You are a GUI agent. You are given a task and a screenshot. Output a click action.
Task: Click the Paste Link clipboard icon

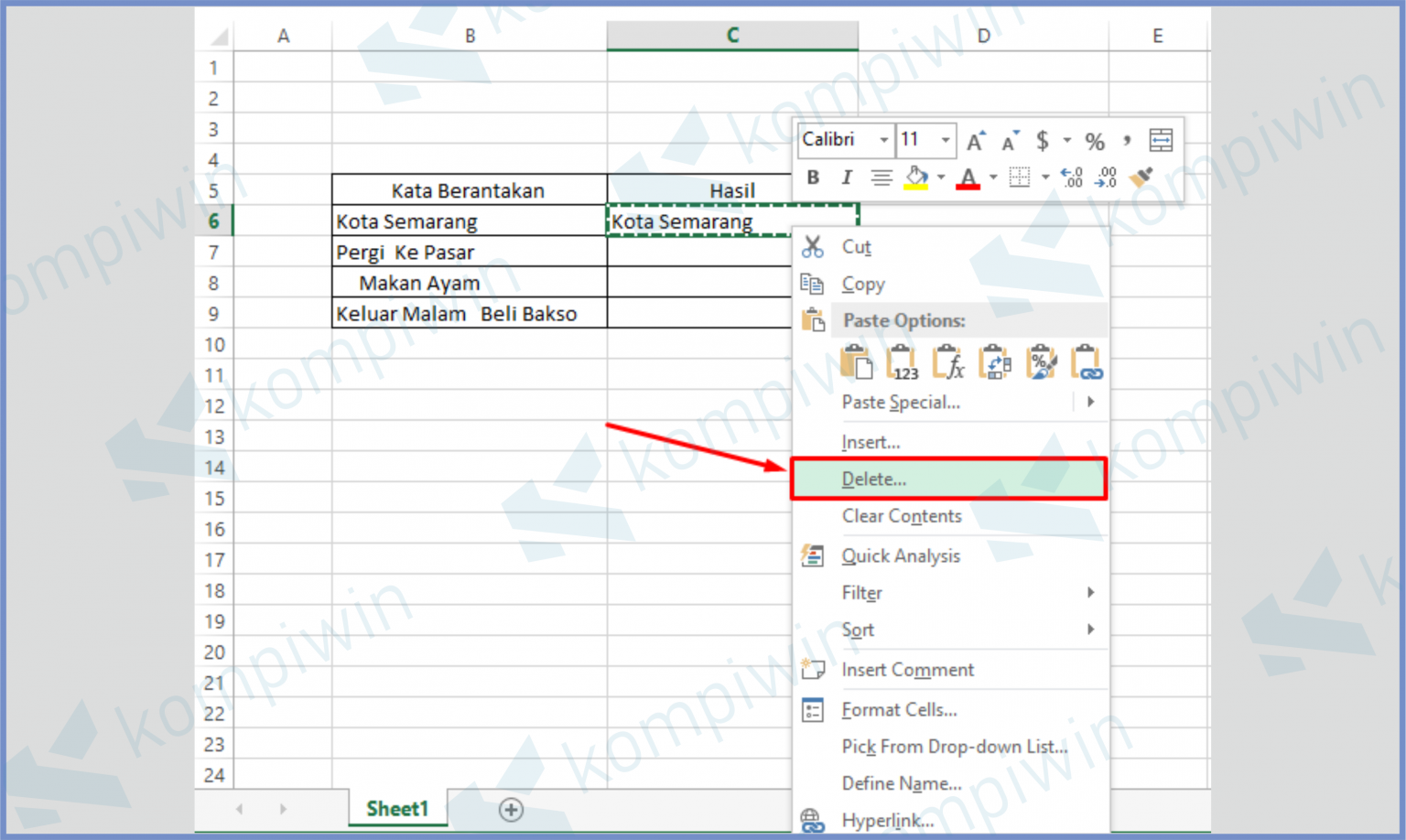1086,361
